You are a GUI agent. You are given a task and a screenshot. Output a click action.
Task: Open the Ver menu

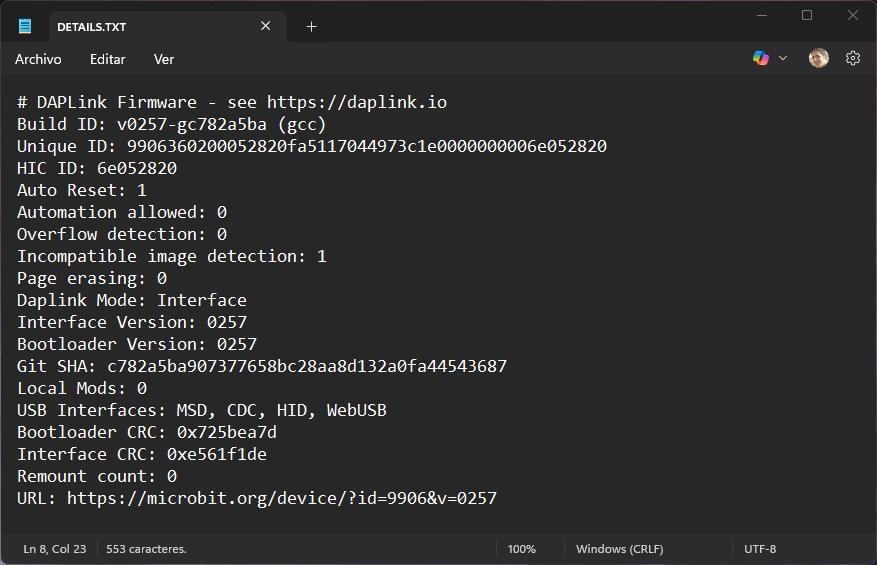tap(164, 59)
